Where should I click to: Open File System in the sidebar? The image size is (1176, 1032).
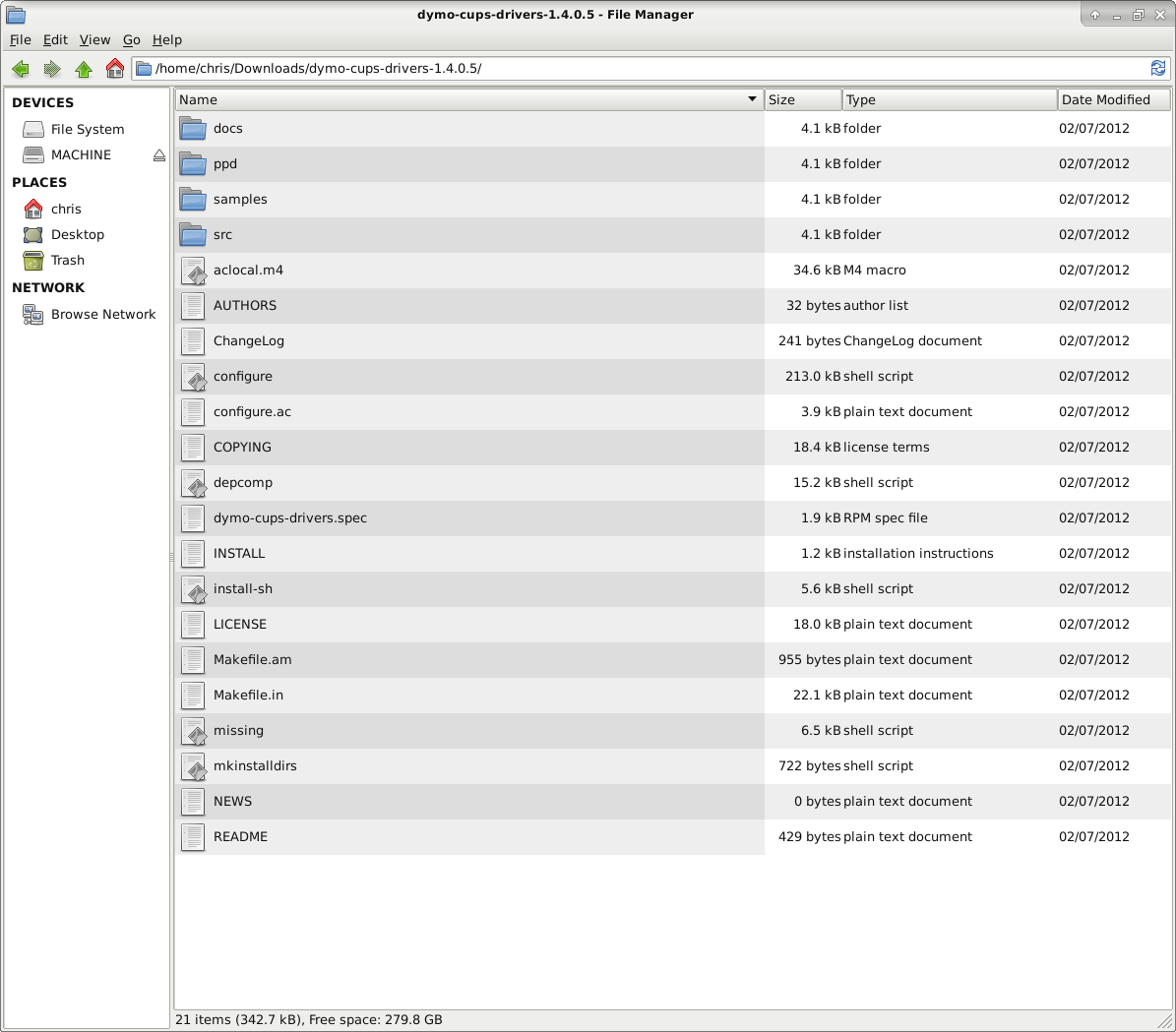[87, 129]
